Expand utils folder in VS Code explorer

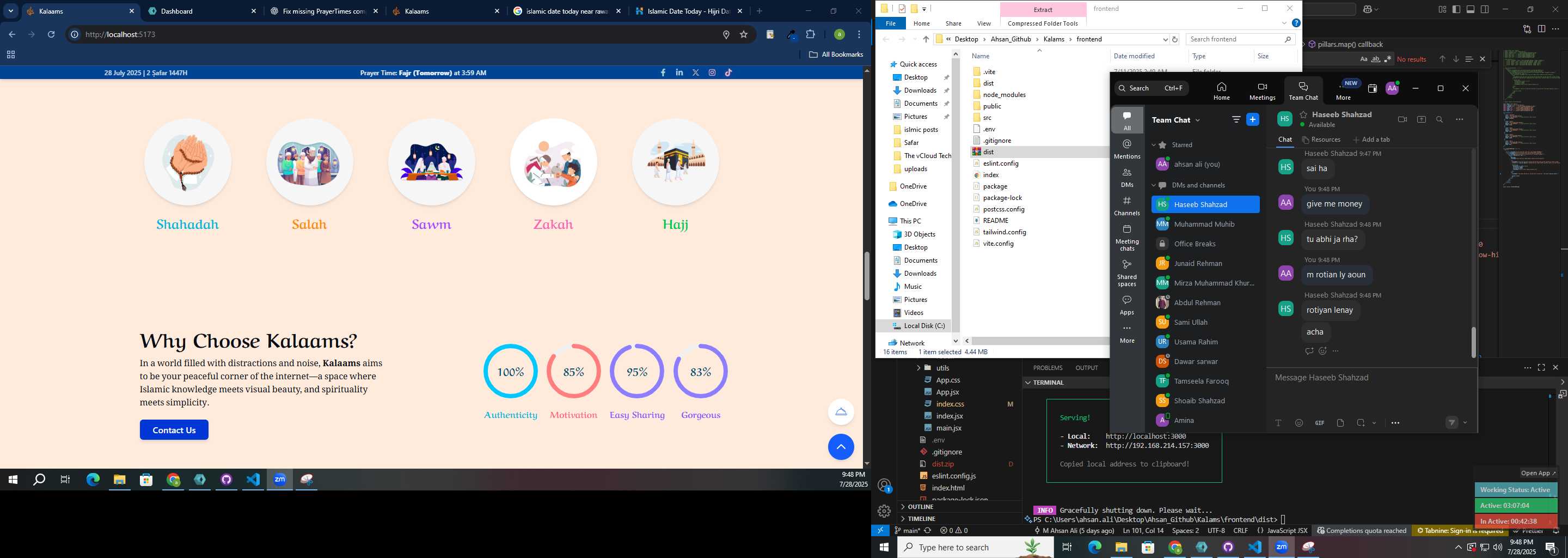[x=918, y=368]
